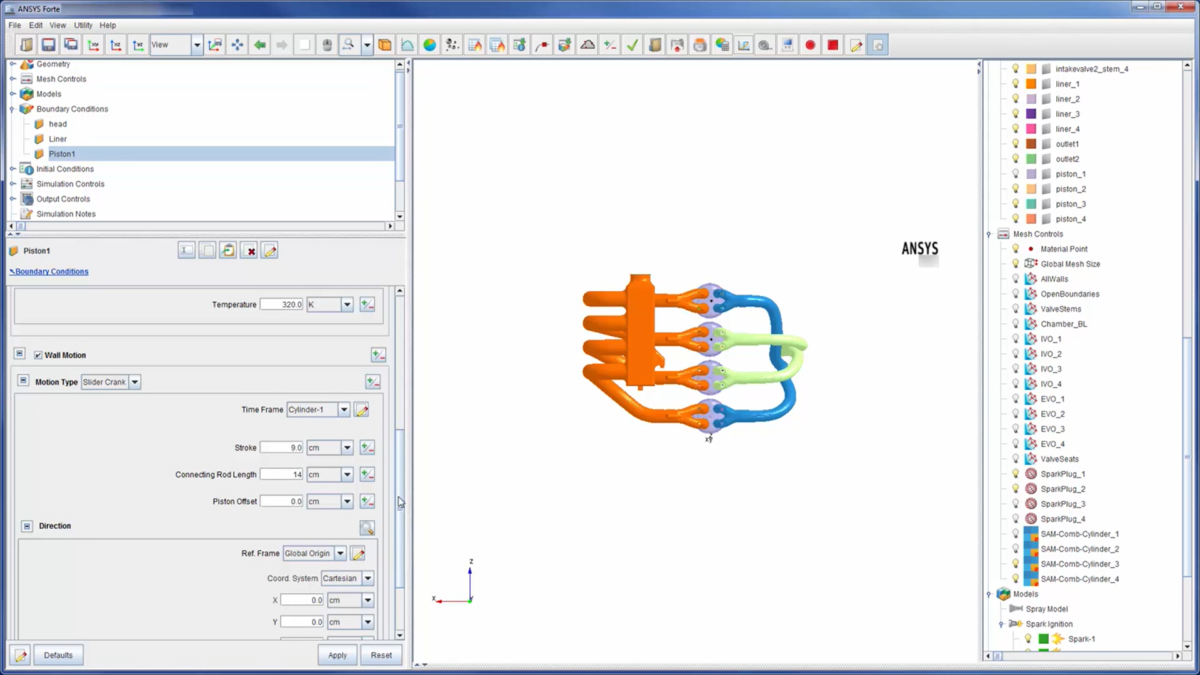
Task: Click the Defaults button
Action: point(58,655)
